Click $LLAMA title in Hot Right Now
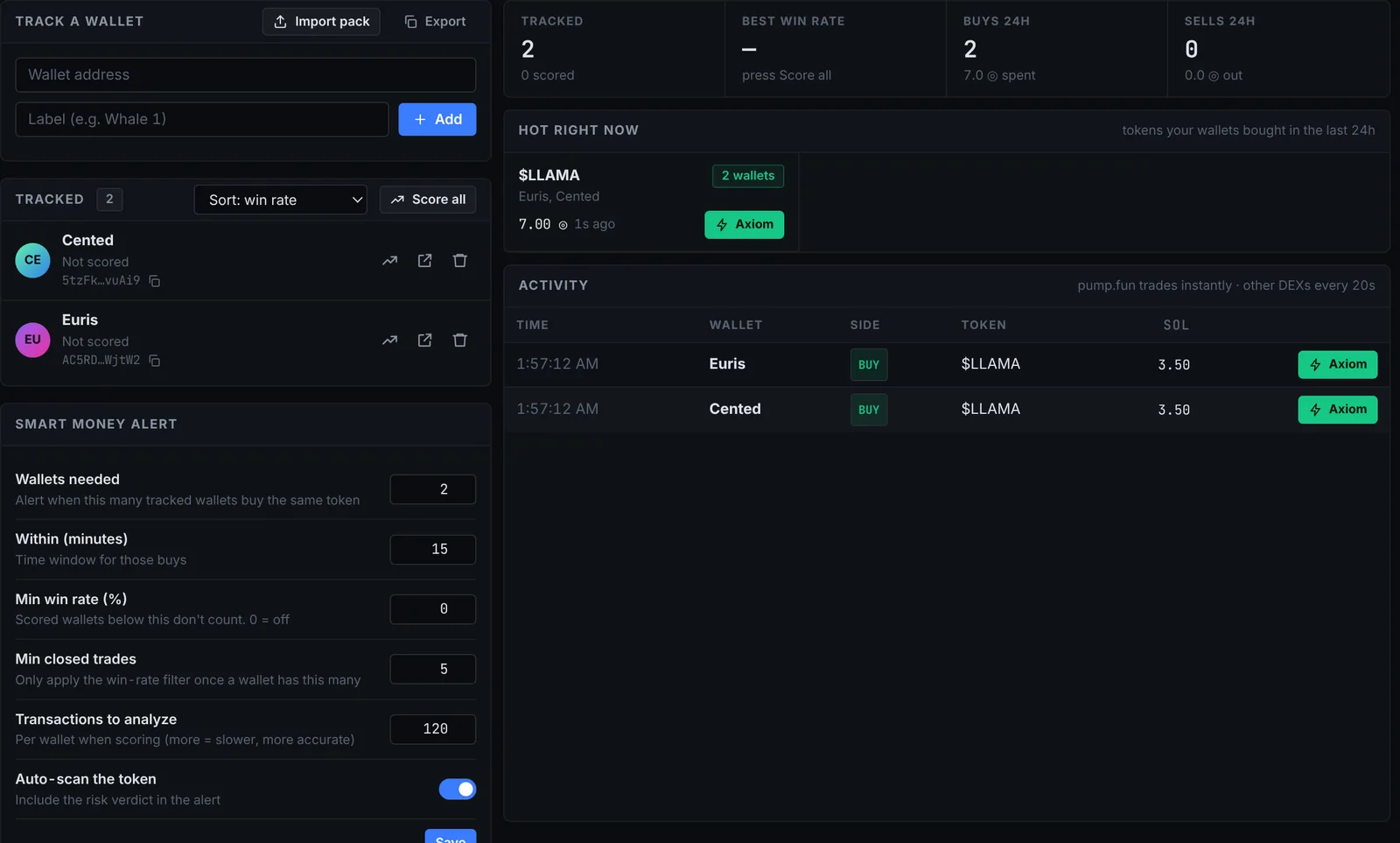The image size is (1400, 843). coord(549,175)
